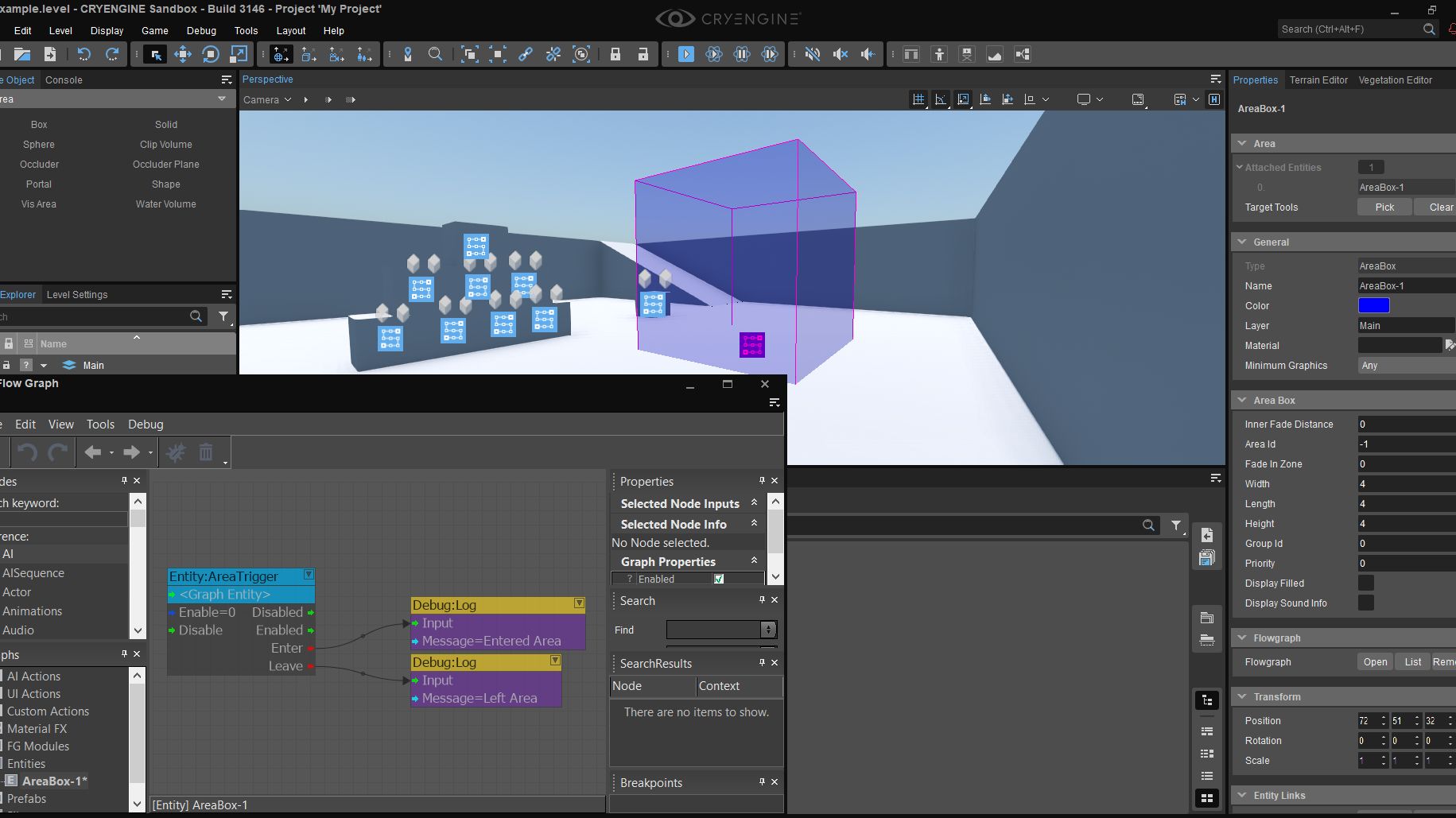
Task: Select the Rotate tool in toolbar
Action: (211, 54)
